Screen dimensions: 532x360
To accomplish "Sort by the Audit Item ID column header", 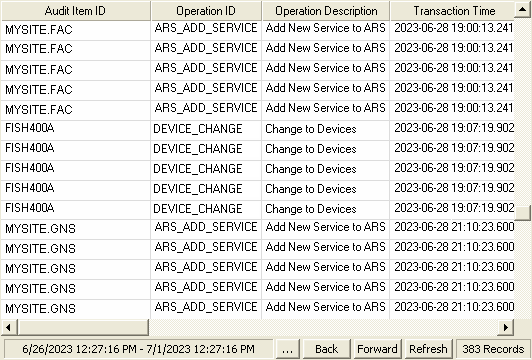I will pos(75,11).
